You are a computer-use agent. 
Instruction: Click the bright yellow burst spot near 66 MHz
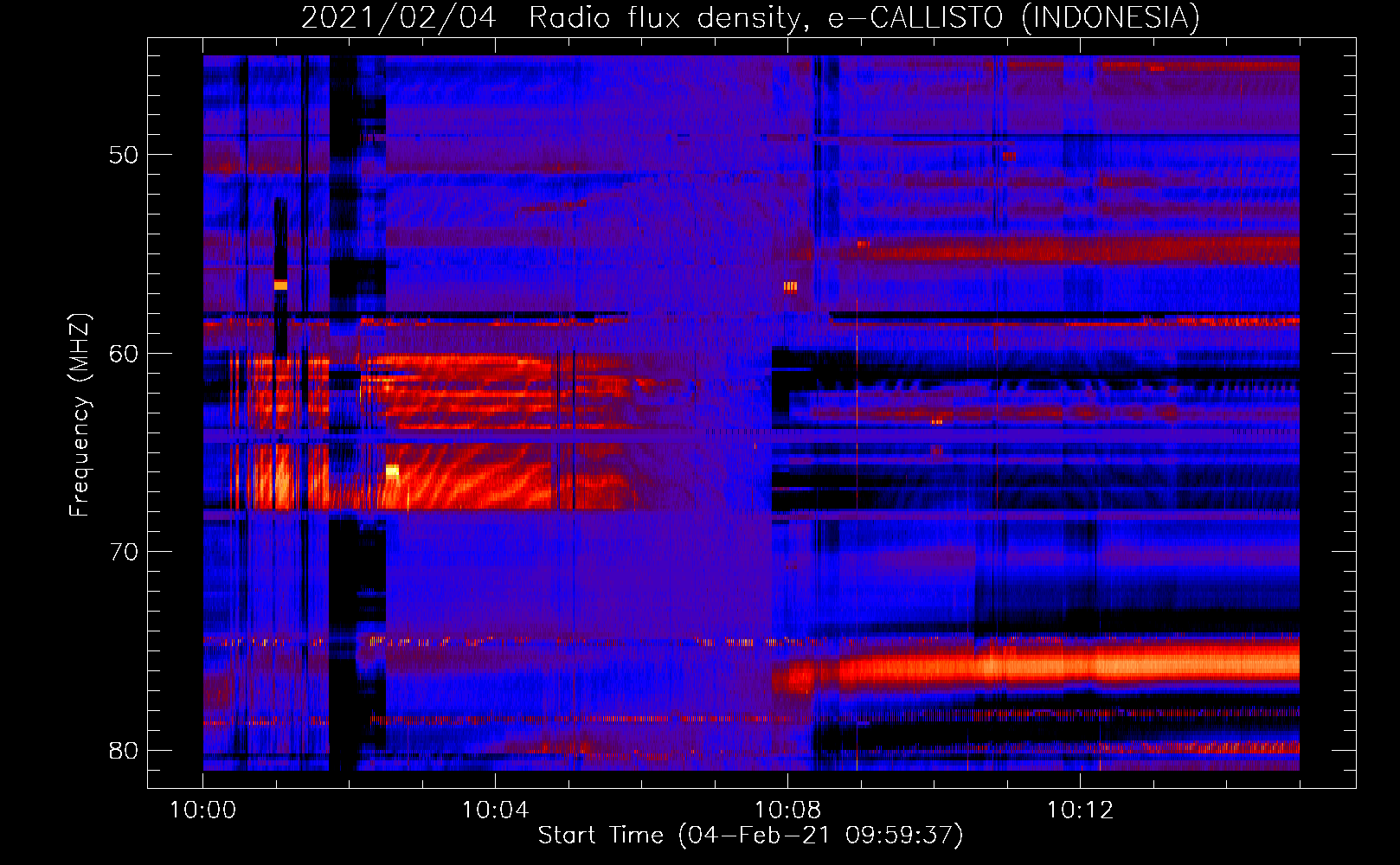click(392, 471)
